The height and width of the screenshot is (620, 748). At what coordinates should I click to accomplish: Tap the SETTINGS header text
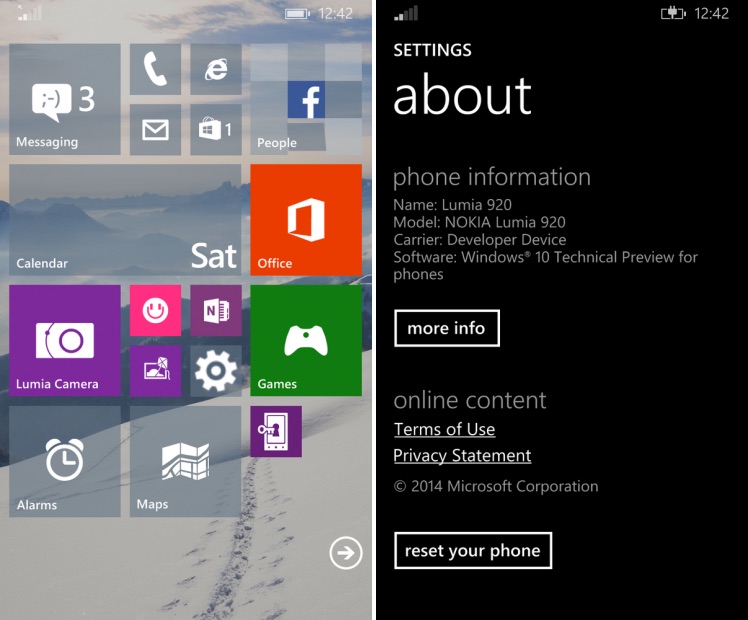(432, 50)
